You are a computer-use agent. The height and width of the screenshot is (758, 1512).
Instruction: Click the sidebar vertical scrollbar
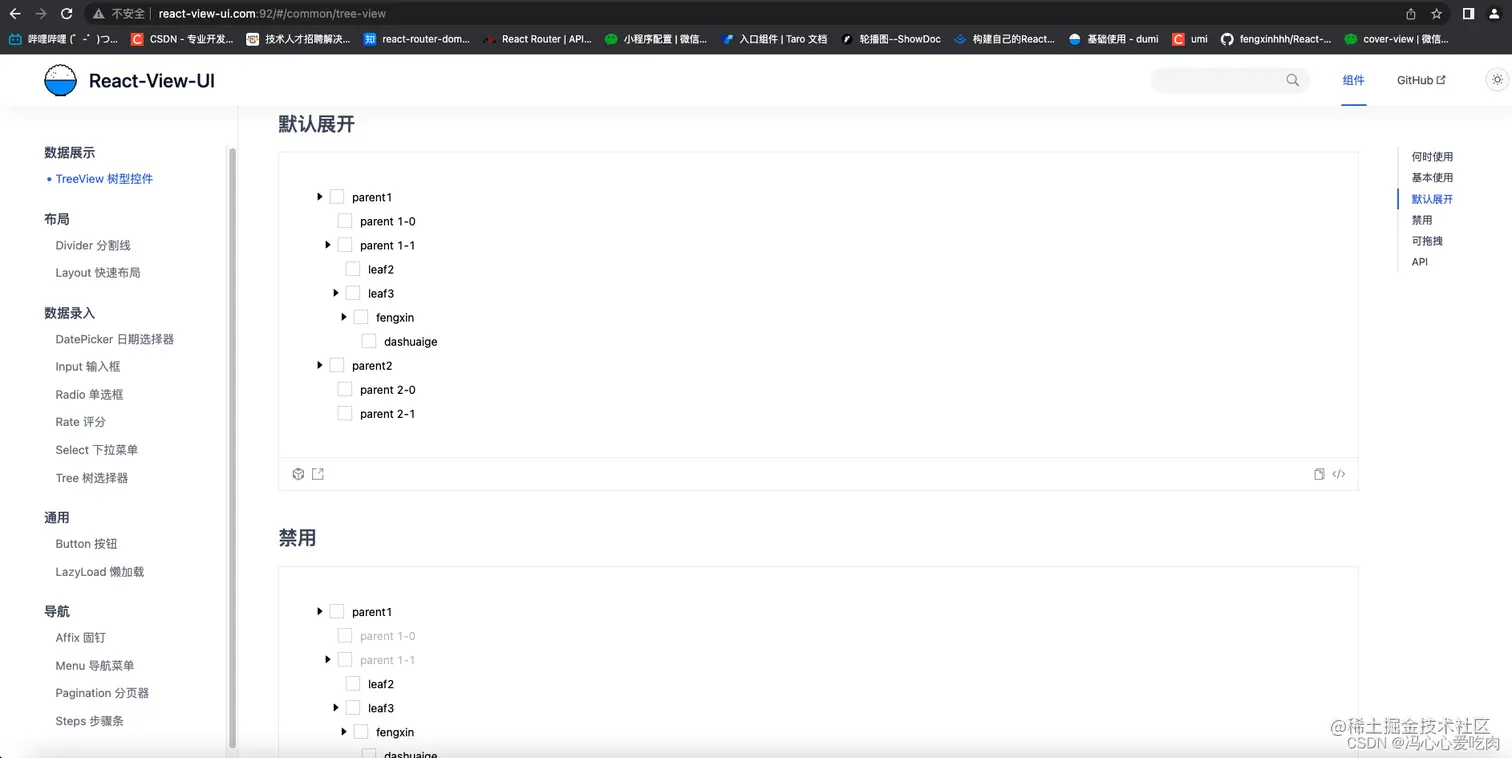point(232,448)
